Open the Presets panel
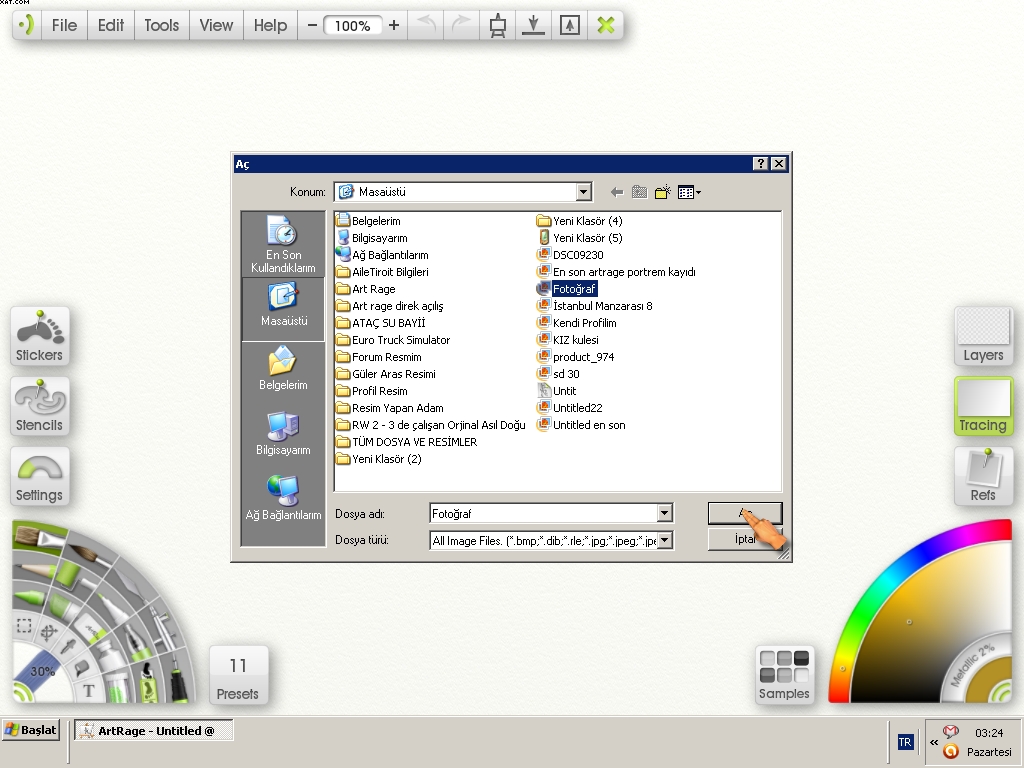The height and width of the screenshot is (768, 1024). [238, 675]
